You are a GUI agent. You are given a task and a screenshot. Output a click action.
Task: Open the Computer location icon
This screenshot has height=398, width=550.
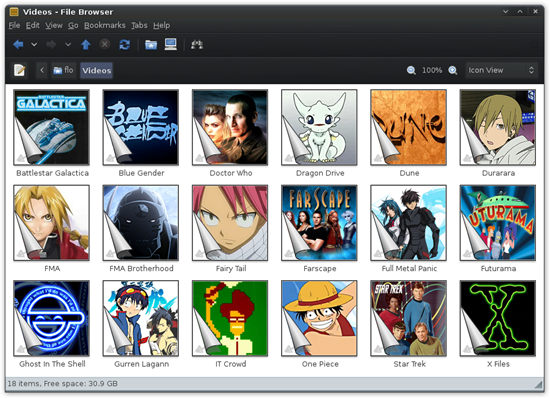click(x=170, y=44)
